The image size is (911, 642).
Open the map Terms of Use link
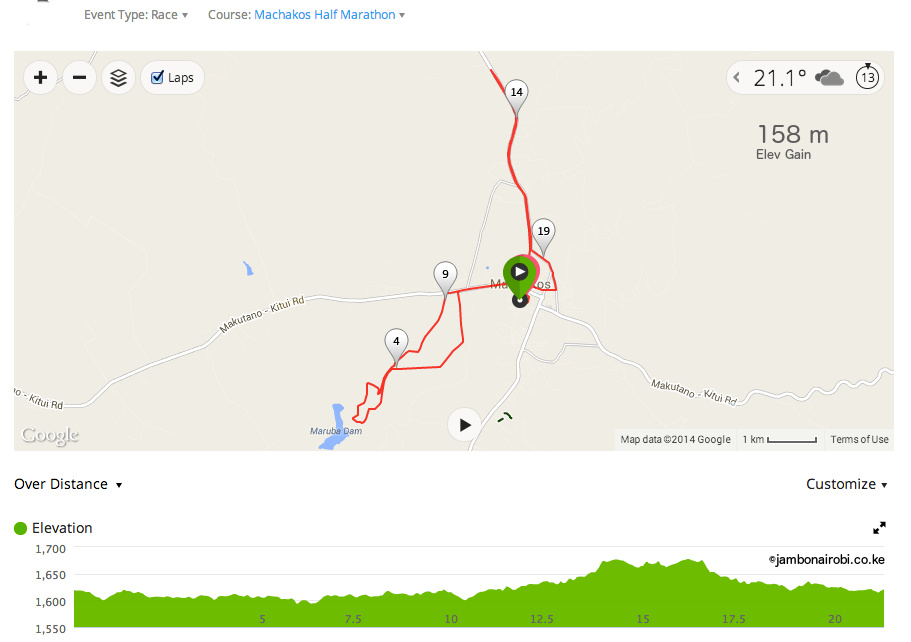859,439
